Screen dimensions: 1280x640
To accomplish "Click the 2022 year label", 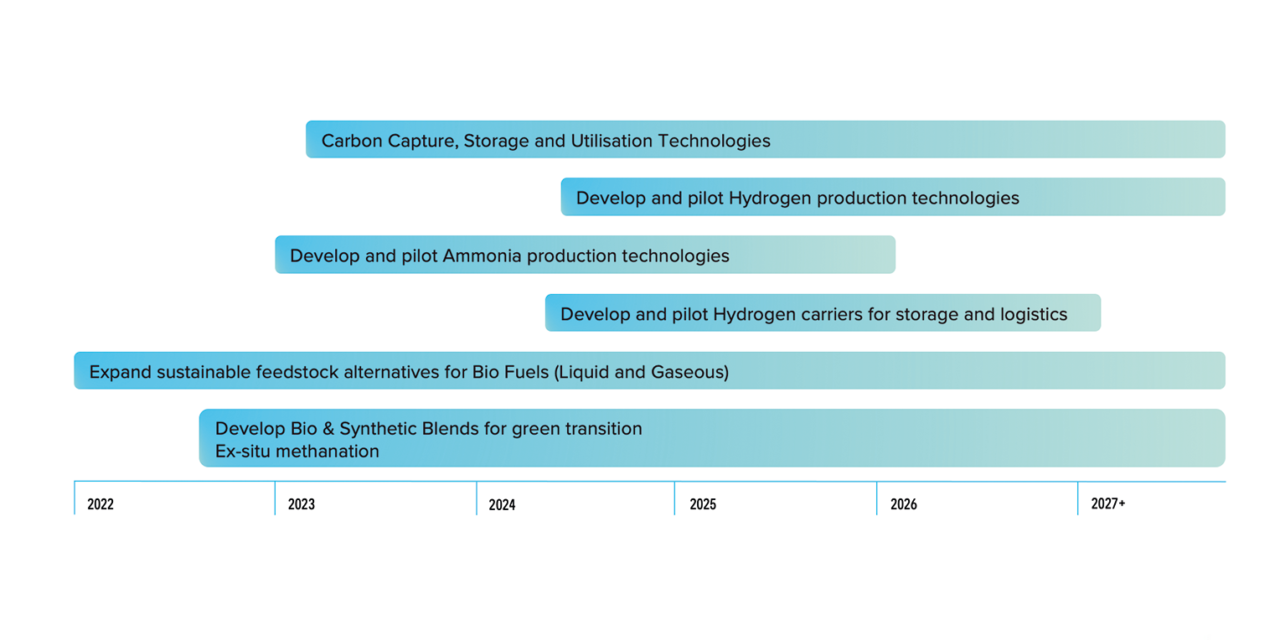I will point(100,504).
